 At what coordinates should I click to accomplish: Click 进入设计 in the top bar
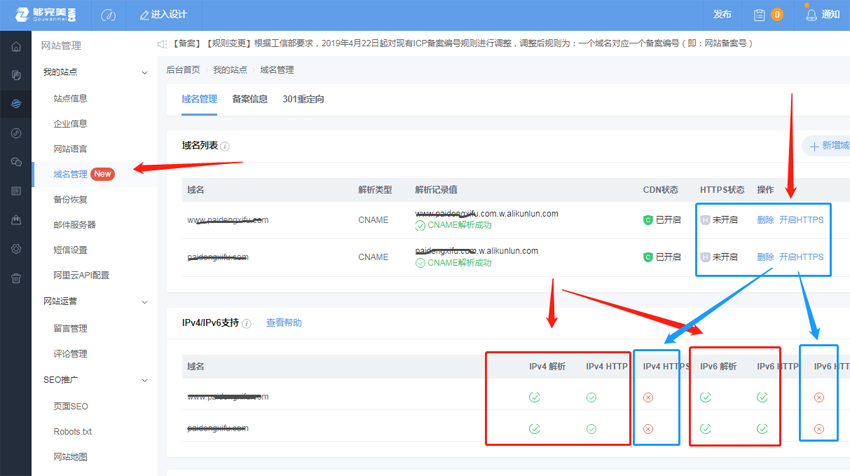163,15
